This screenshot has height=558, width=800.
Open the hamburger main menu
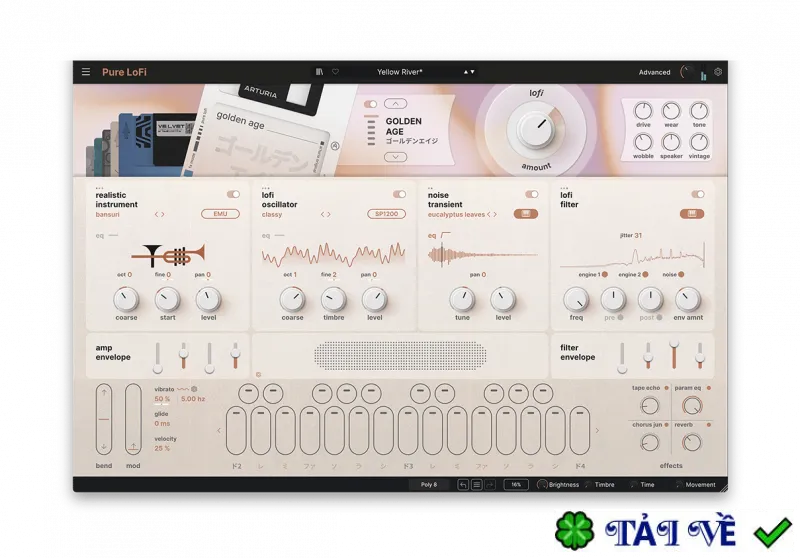pos(86,72)
